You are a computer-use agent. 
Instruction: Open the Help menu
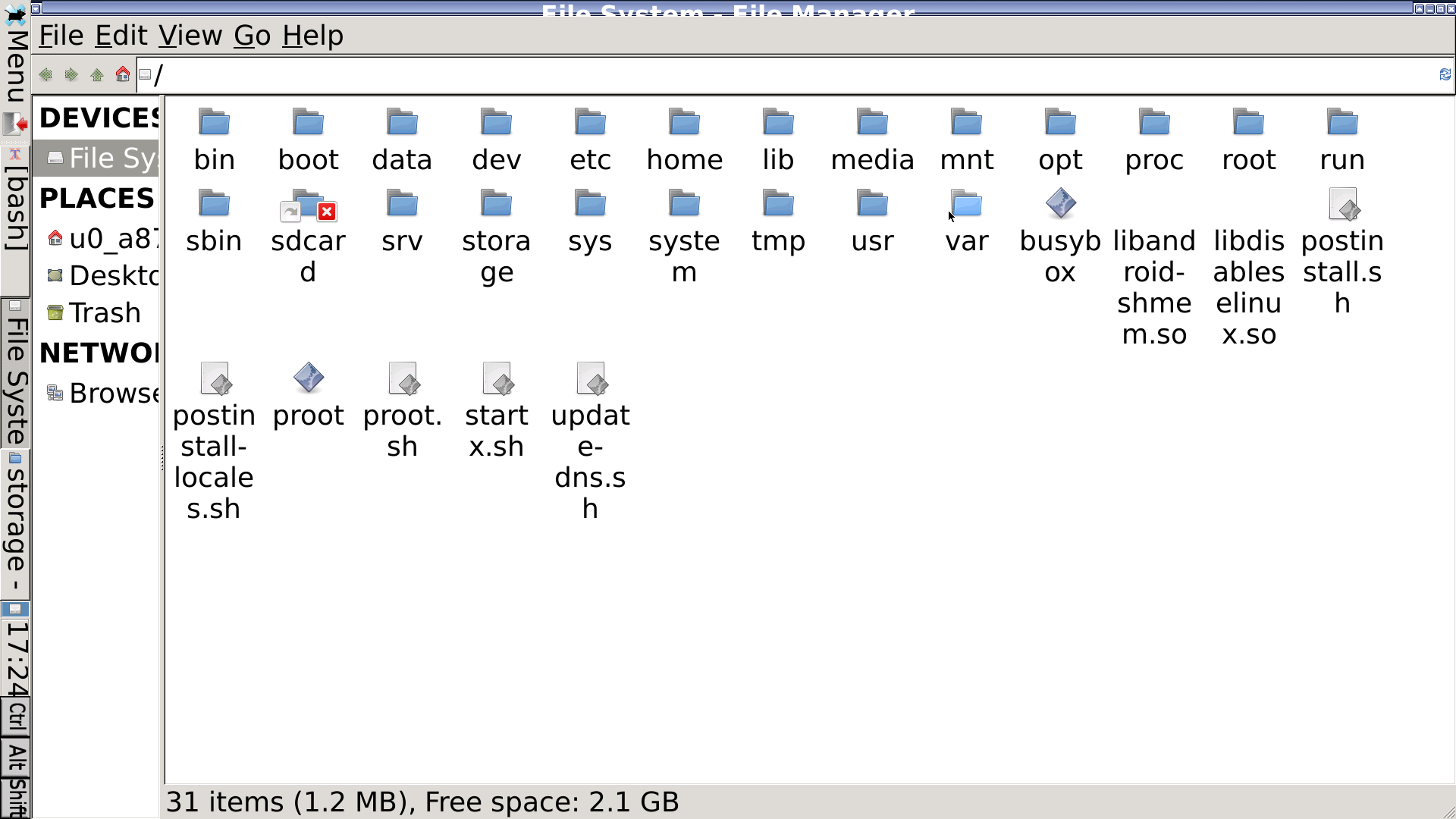312,36
